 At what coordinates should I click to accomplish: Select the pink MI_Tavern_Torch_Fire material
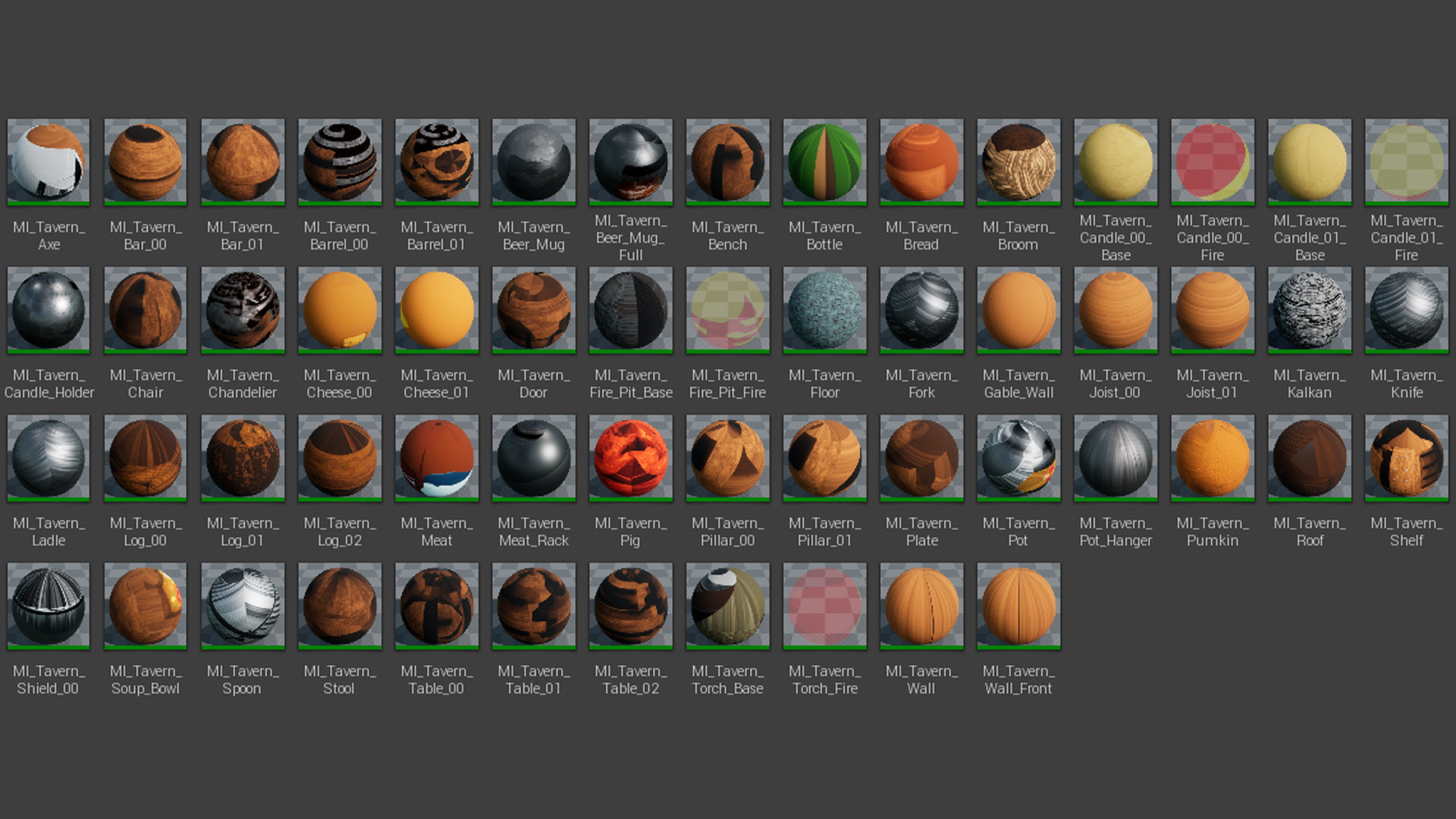(x=825, y=605)
